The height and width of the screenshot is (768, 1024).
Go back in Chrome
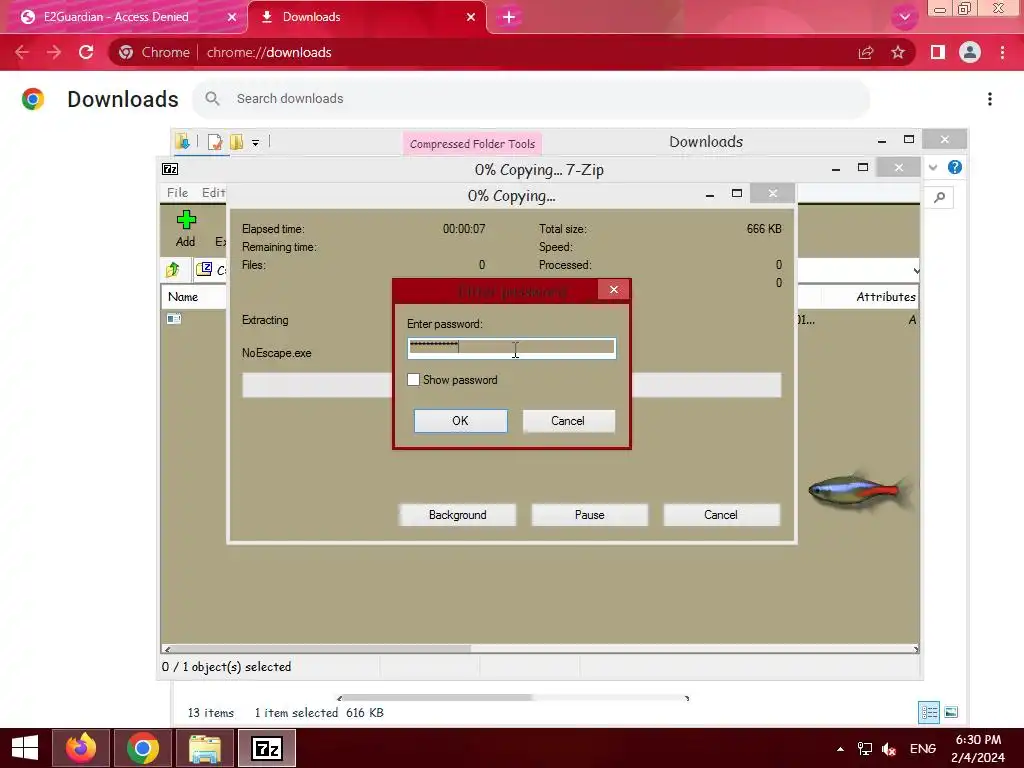(22, 52)
